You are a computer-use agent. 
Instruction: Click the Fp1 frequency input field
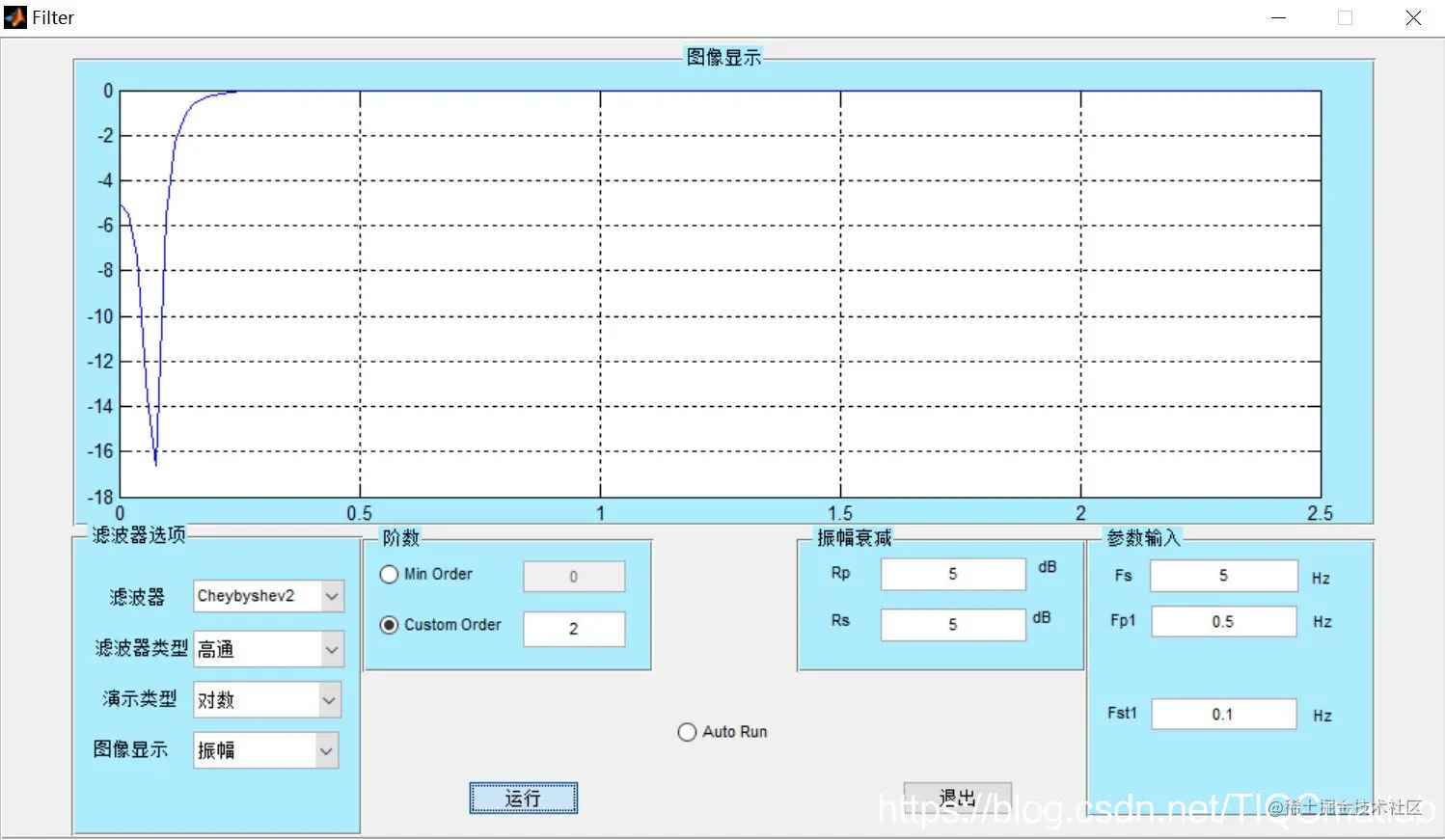coord(1222,621)
